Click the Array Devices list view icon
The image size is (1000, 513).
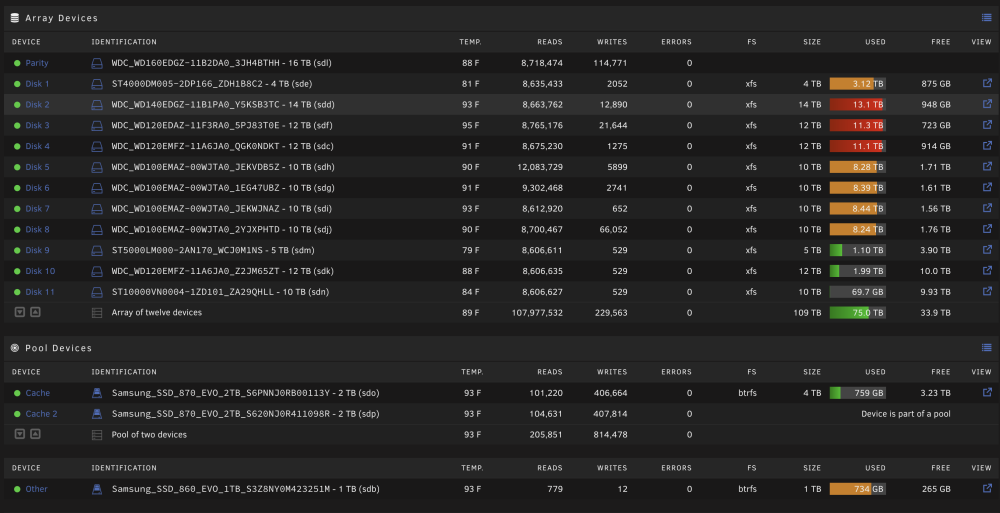coord(987,18)
